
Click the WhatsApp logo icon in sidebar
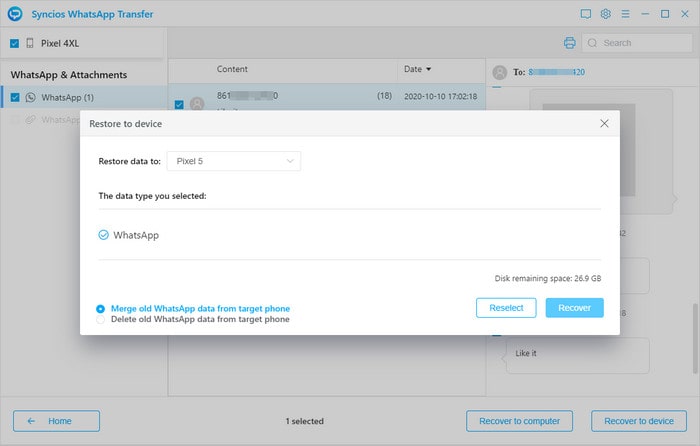point(30,97)
